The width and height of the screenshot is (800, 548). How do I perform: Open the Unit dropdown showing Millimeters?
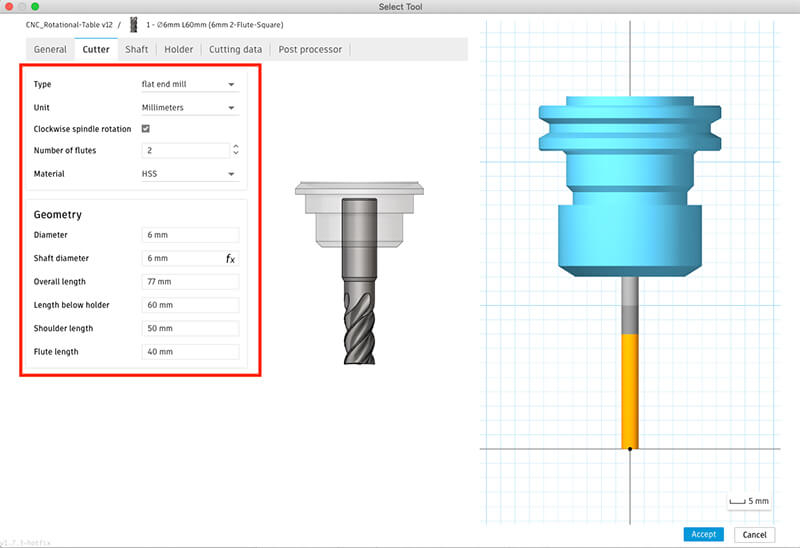[189, 107]
